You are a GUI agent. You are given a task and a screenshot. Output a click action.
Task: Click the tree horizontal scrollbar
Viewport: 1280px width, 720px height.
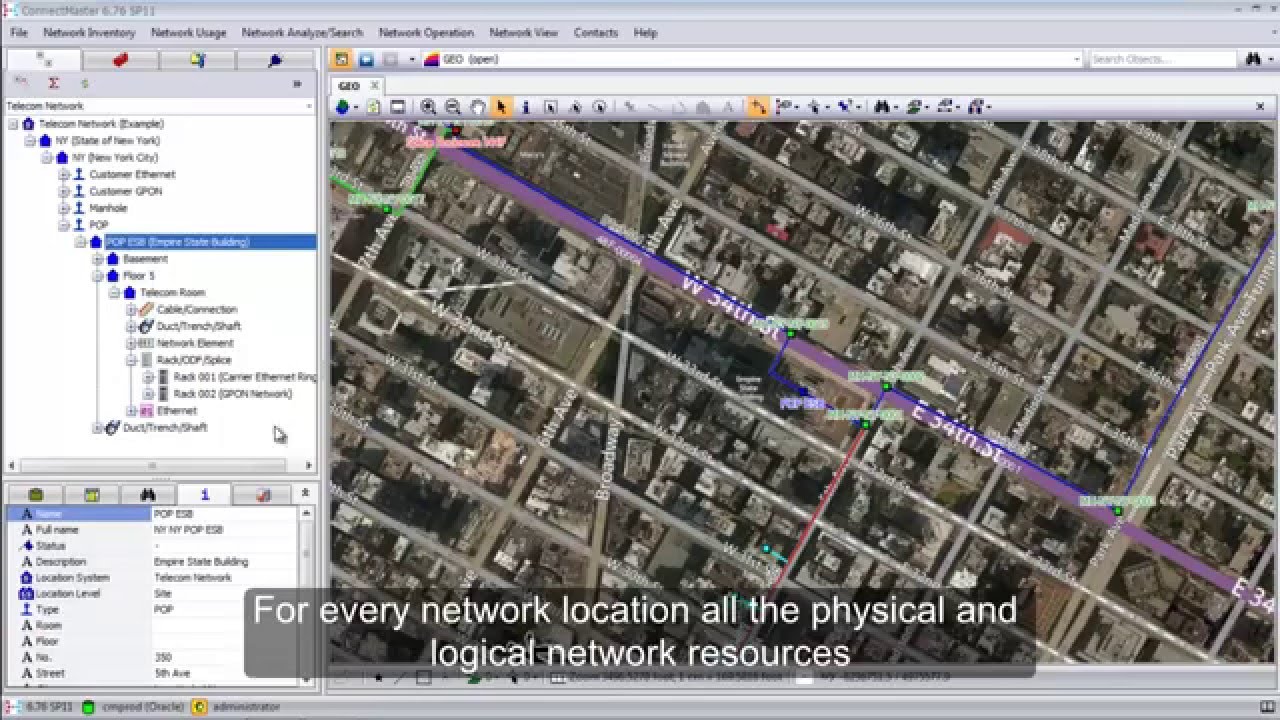[x=154, y=465]
